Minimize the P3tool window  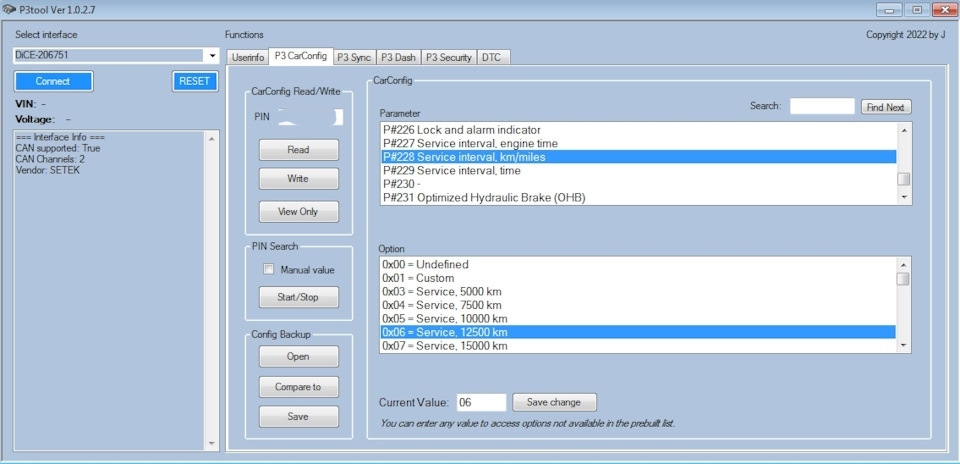(888, 10)
